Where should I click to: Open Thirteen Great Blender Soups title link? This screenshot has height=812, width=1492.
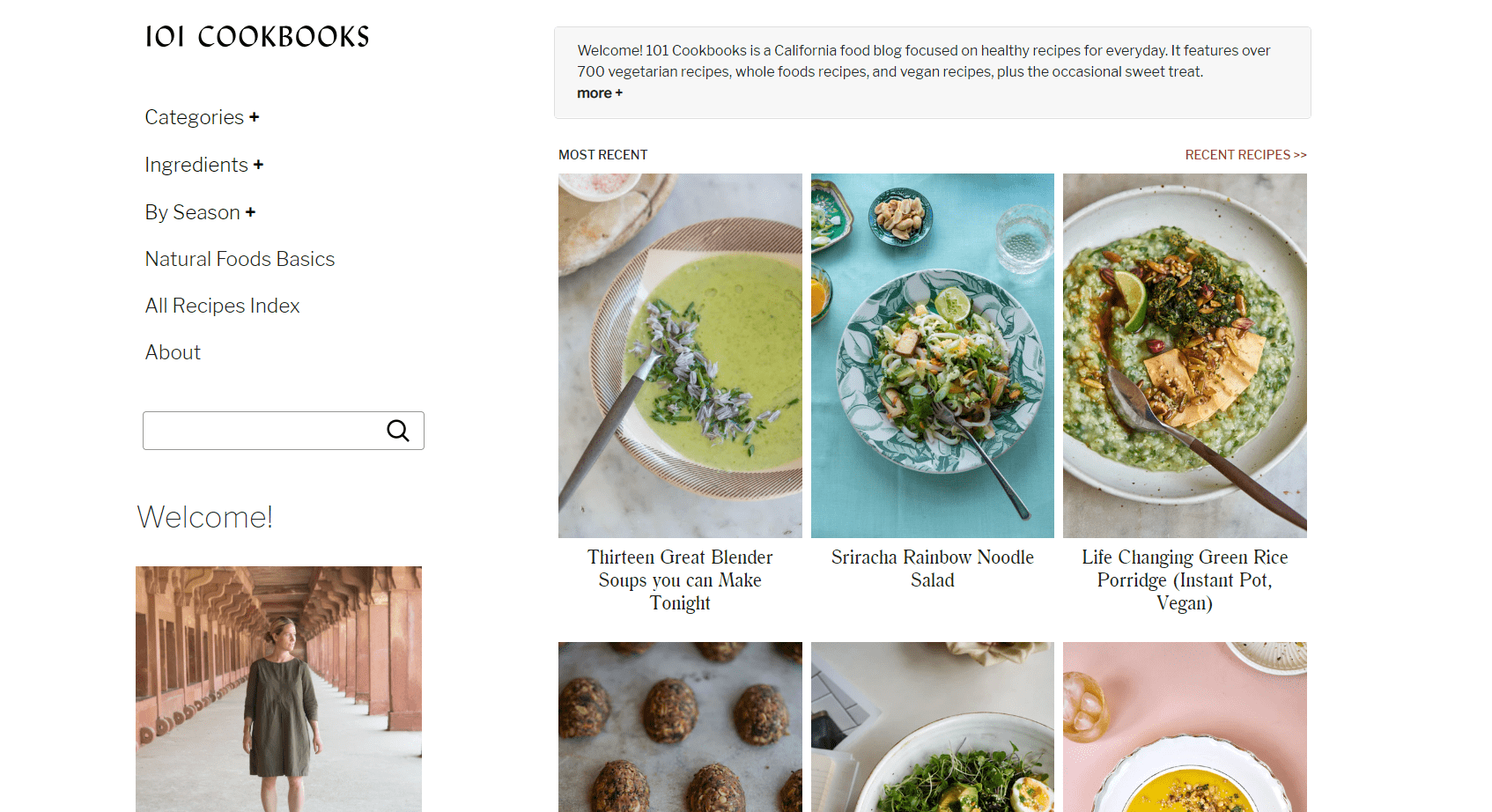coord(680,580)
